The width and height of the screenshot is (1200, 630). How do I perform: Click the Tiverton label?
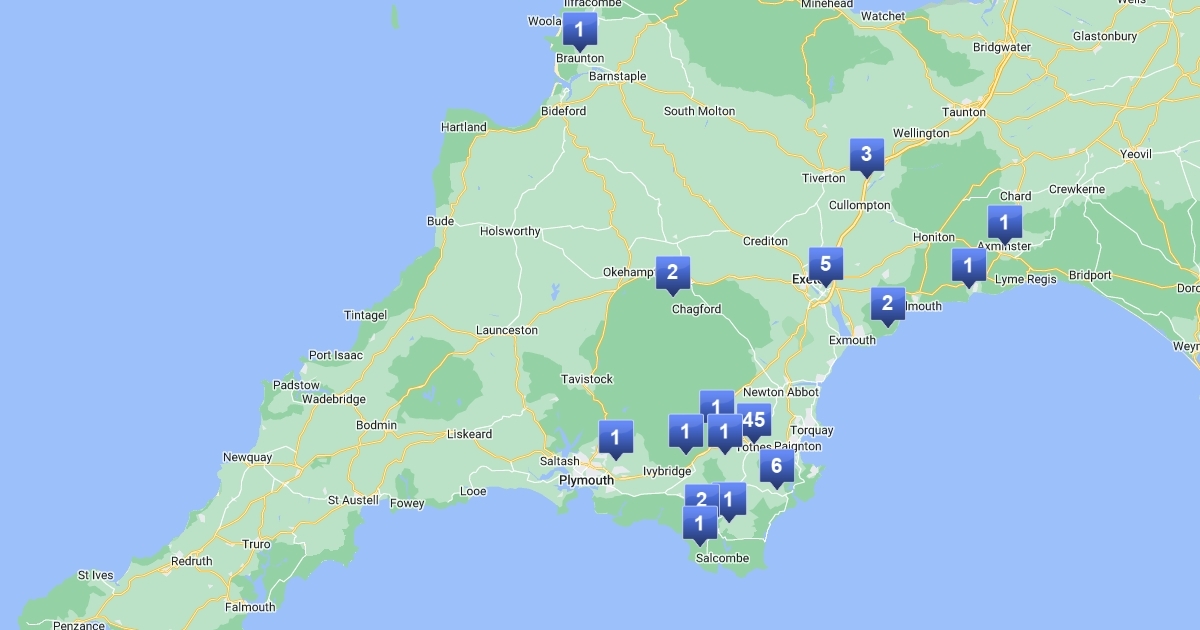(x=824, y=178)
